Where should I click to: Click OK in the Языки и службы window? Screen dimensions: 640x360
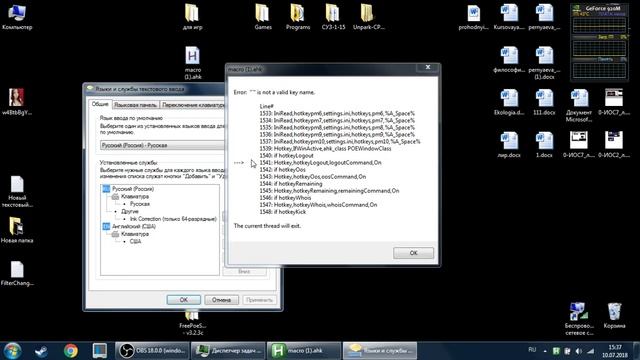184,300
